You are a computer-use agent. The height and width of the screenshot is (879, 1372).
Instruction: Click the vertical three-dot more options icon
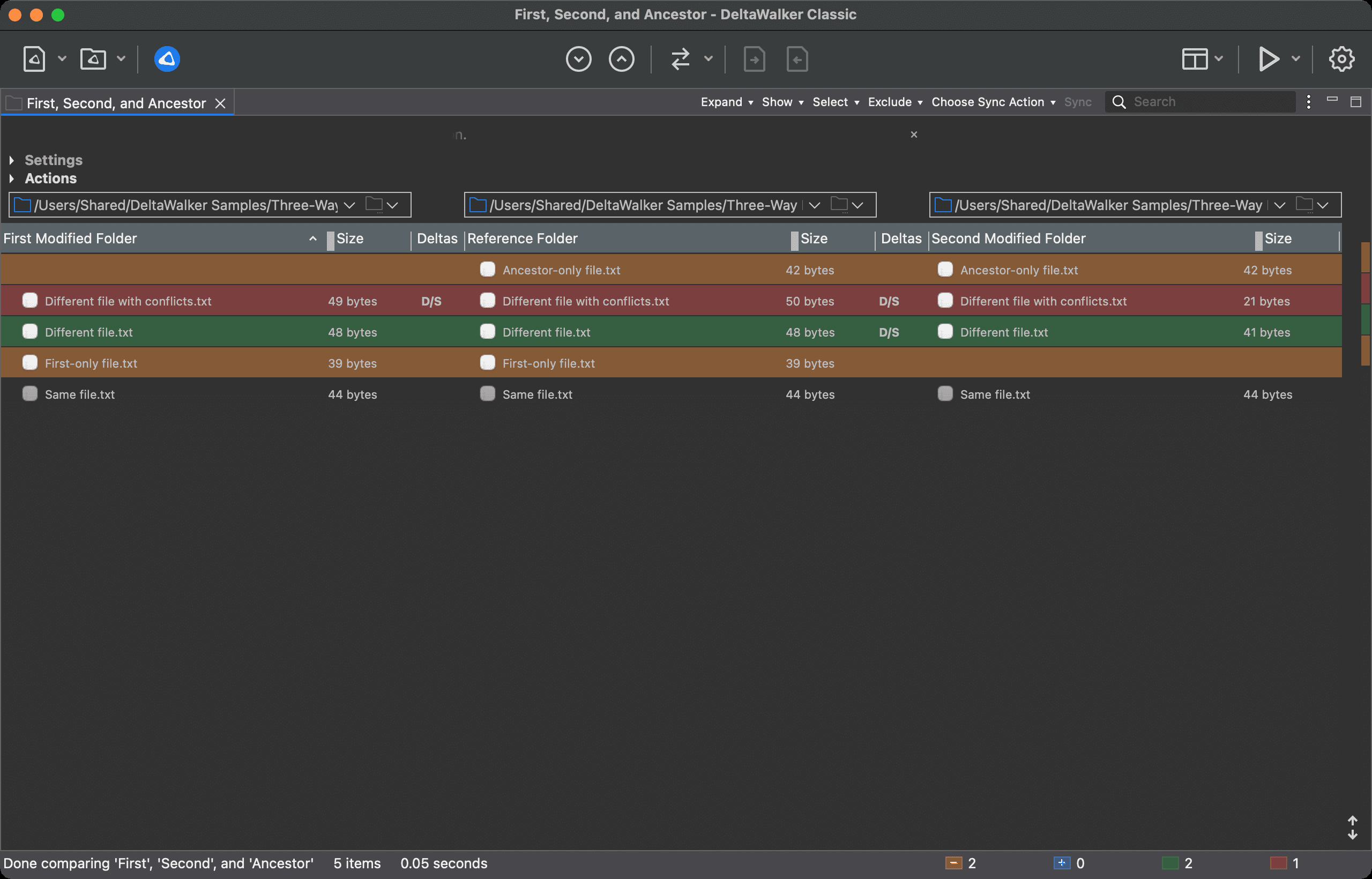[1308, 102]
